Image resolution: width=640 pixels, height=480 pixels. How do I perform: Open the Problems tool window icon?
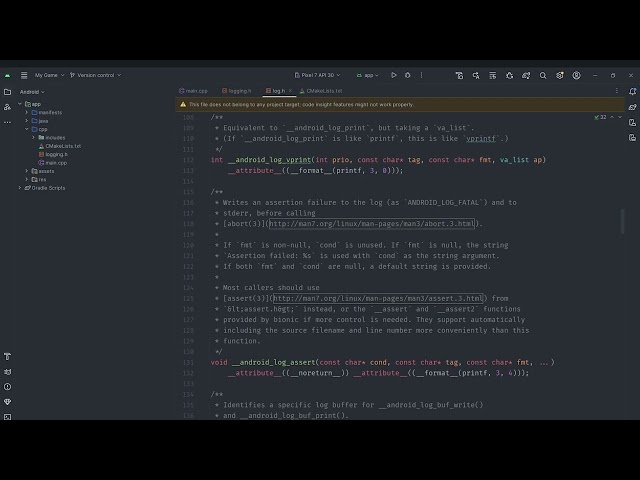tap(7, 387)
